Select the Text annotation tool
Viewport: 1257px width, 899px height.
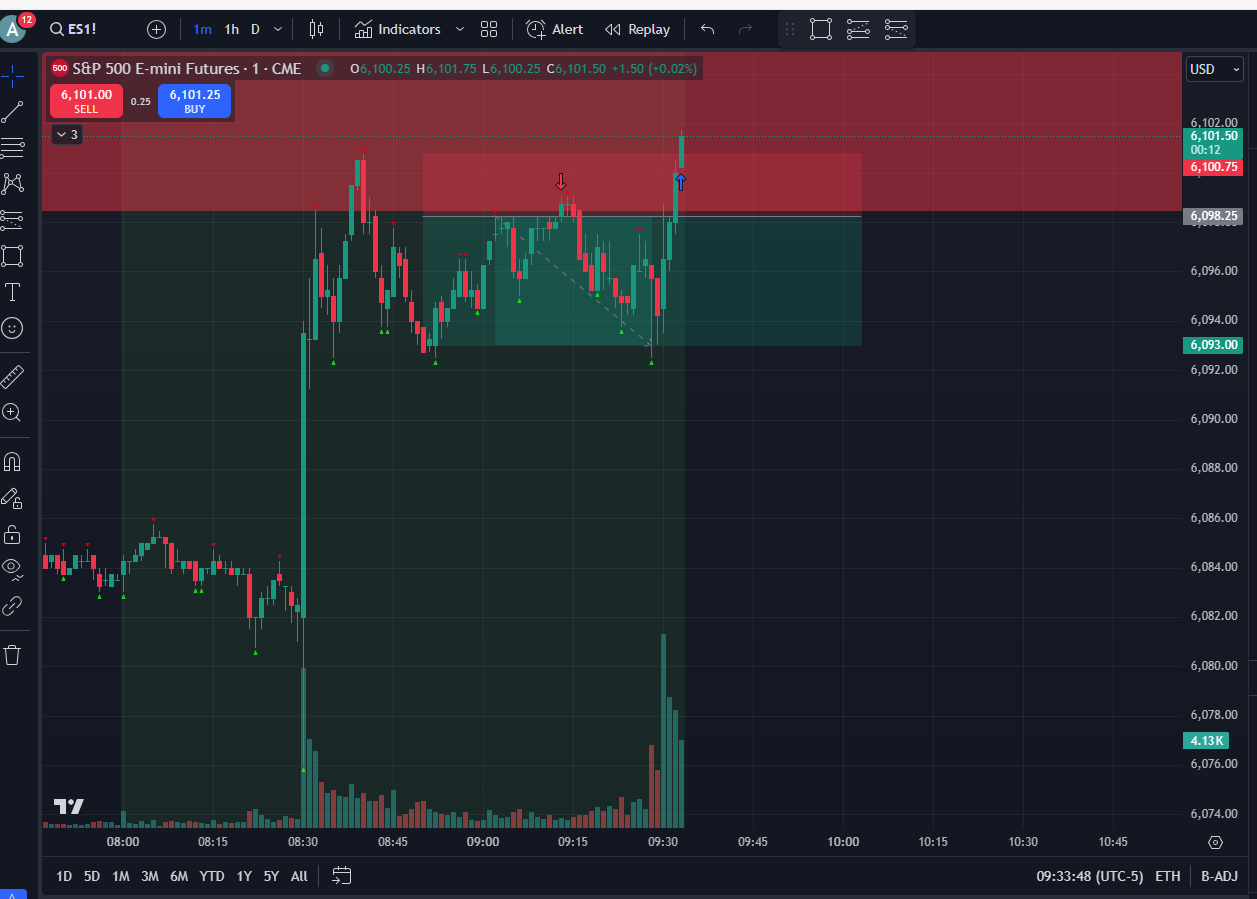click(x=12, y=292)
